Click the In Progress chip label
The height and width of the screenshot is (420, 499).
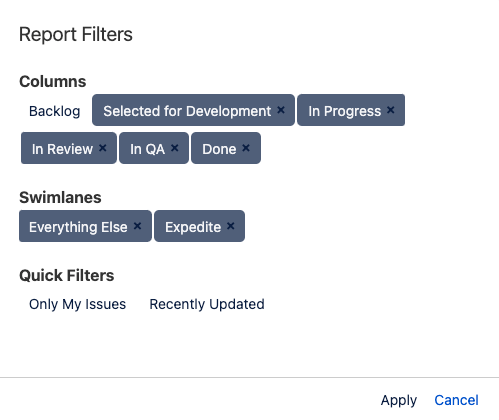344,111
